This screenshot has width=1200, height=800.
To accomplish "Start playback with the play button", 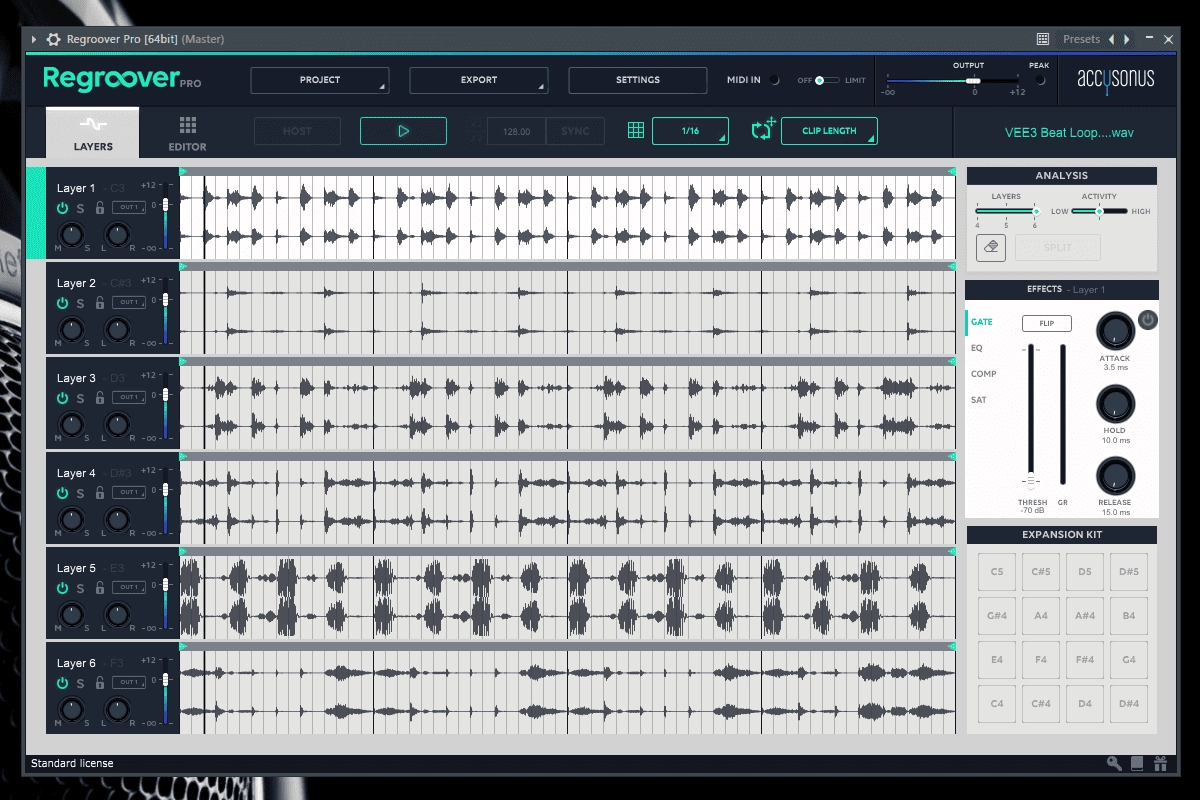I will pyautogui.click(x=404, y=131).
